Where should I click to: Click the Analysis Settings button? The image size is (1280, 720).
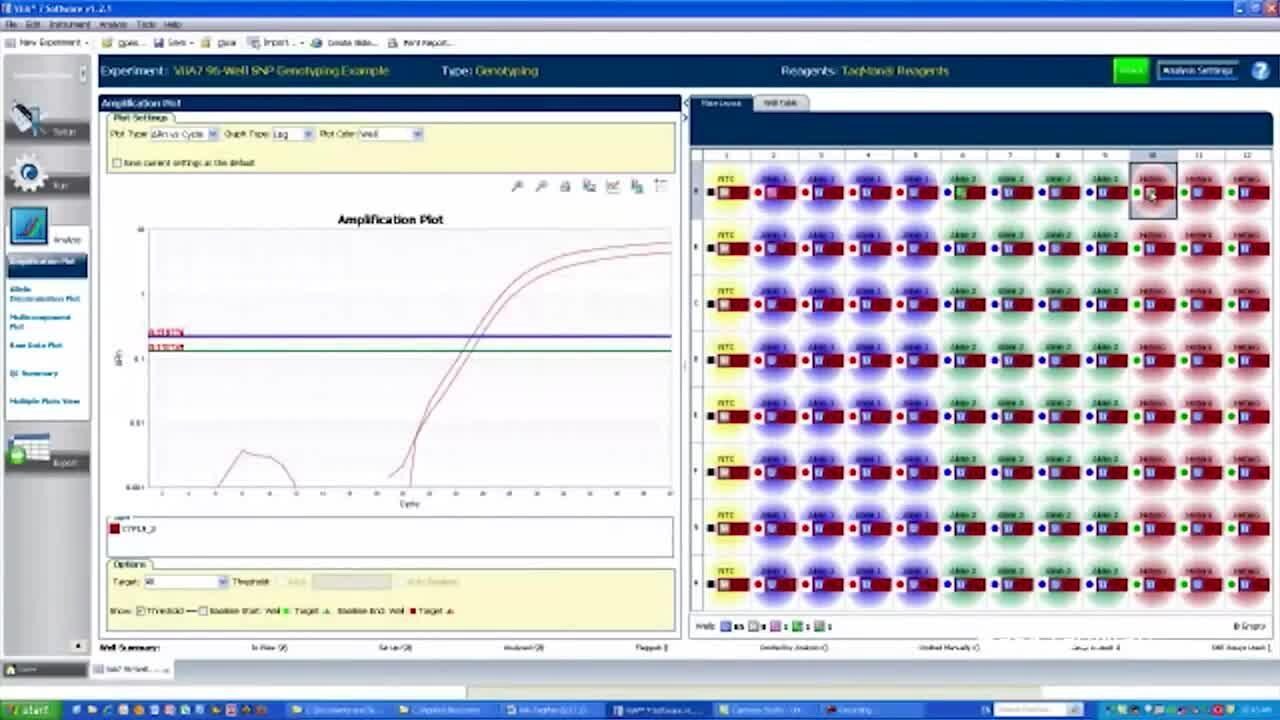[x=1197, y=71]
